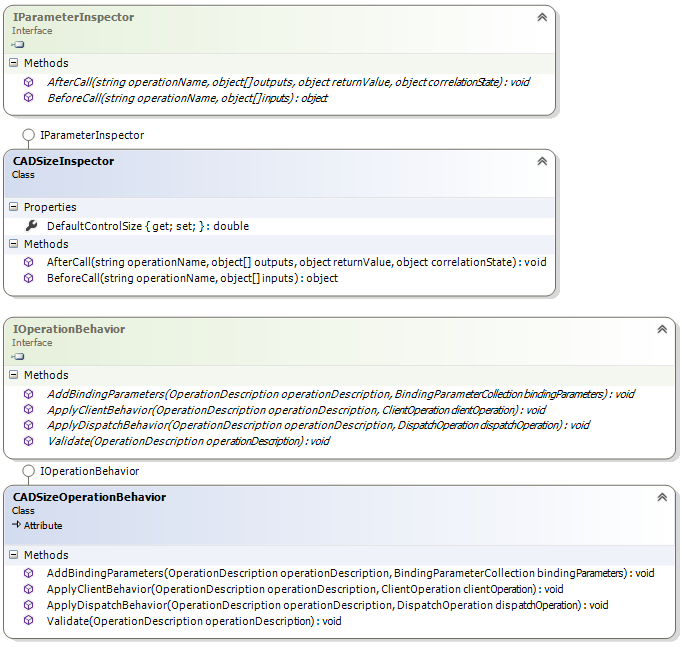
Task: Click AfterCall method cube icon in IParameterInspector
Action: pos(29,82)
